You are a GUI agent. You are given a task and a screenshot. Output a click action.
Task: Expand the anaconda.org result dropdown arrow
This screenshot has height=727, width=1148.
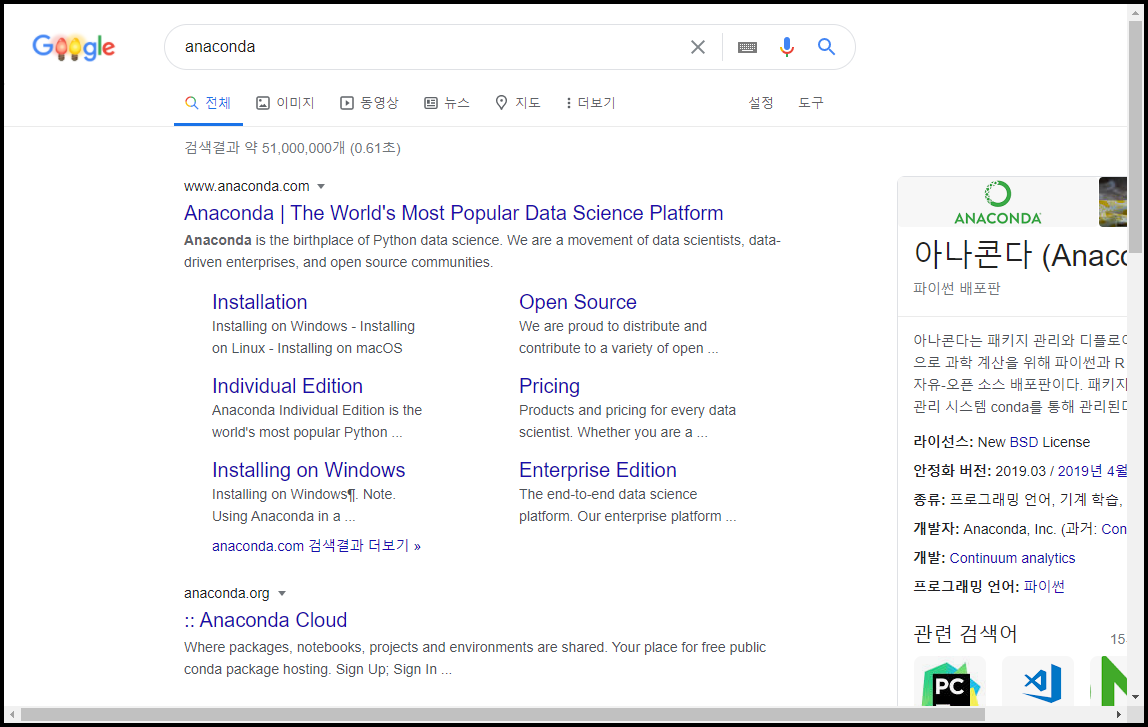[282, 594]
